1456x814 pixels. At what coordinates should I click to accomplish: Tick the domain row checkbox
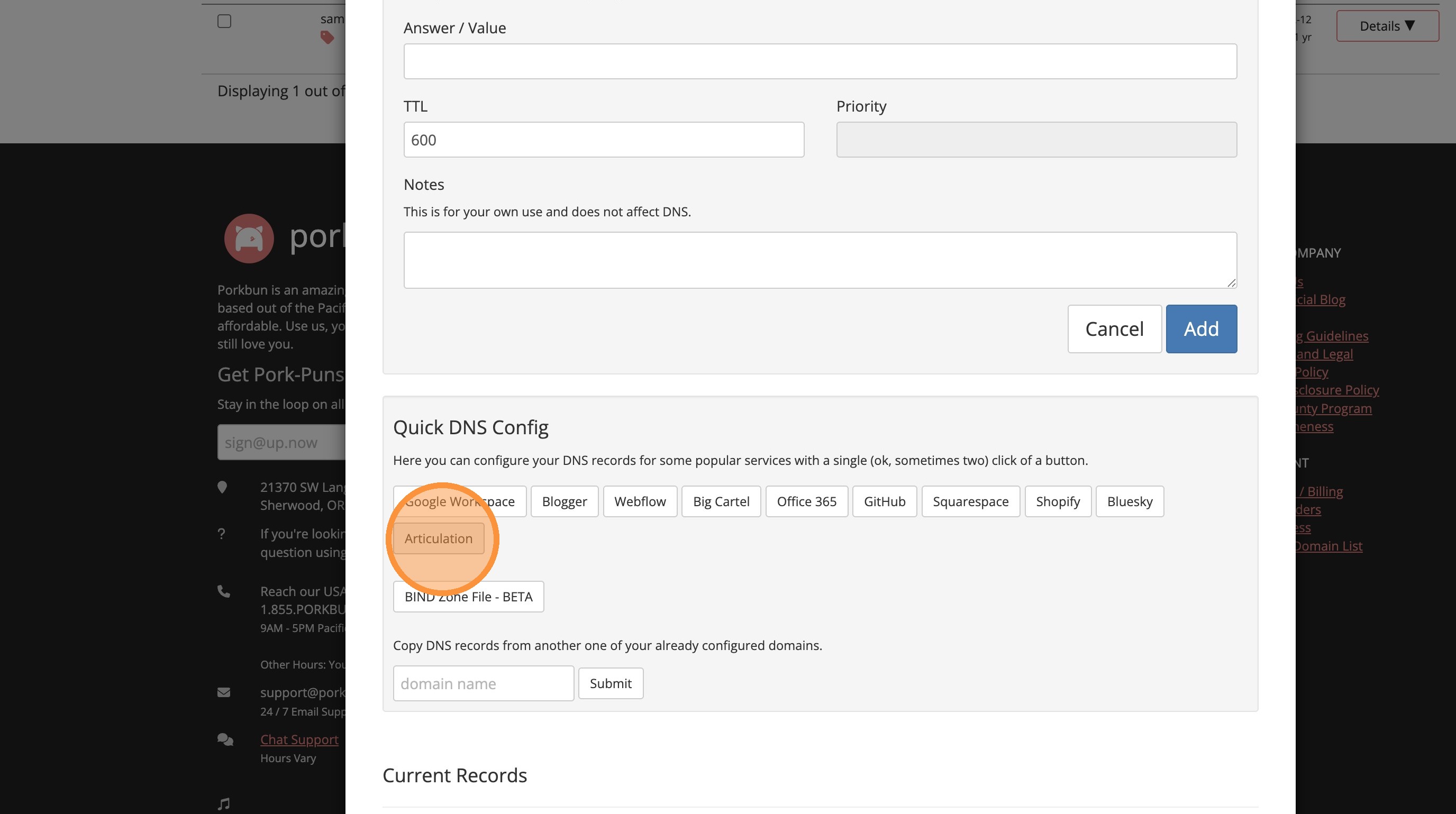tap(224, 22)
